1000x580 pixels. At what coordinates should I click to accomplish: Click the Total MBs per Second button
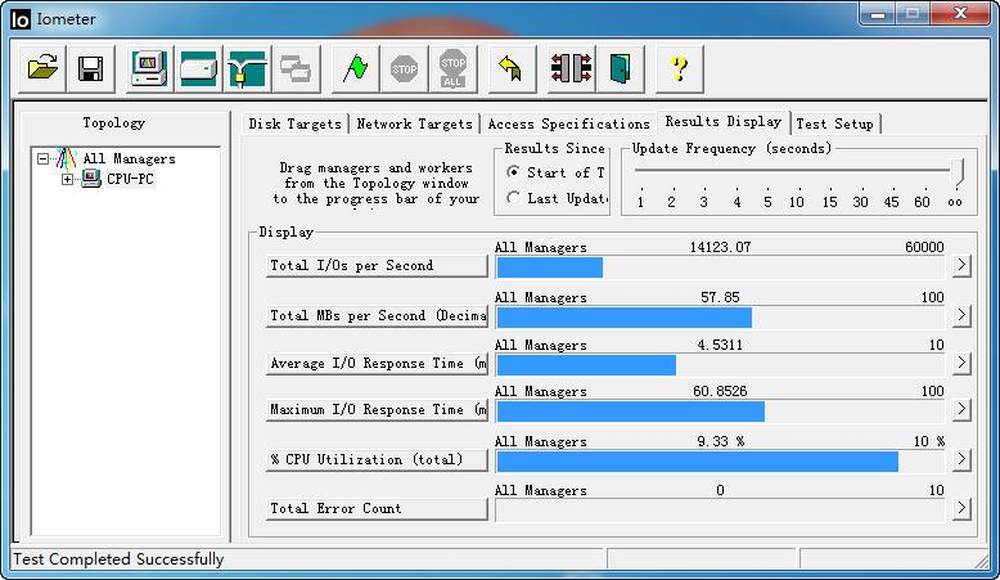[377, 316]
